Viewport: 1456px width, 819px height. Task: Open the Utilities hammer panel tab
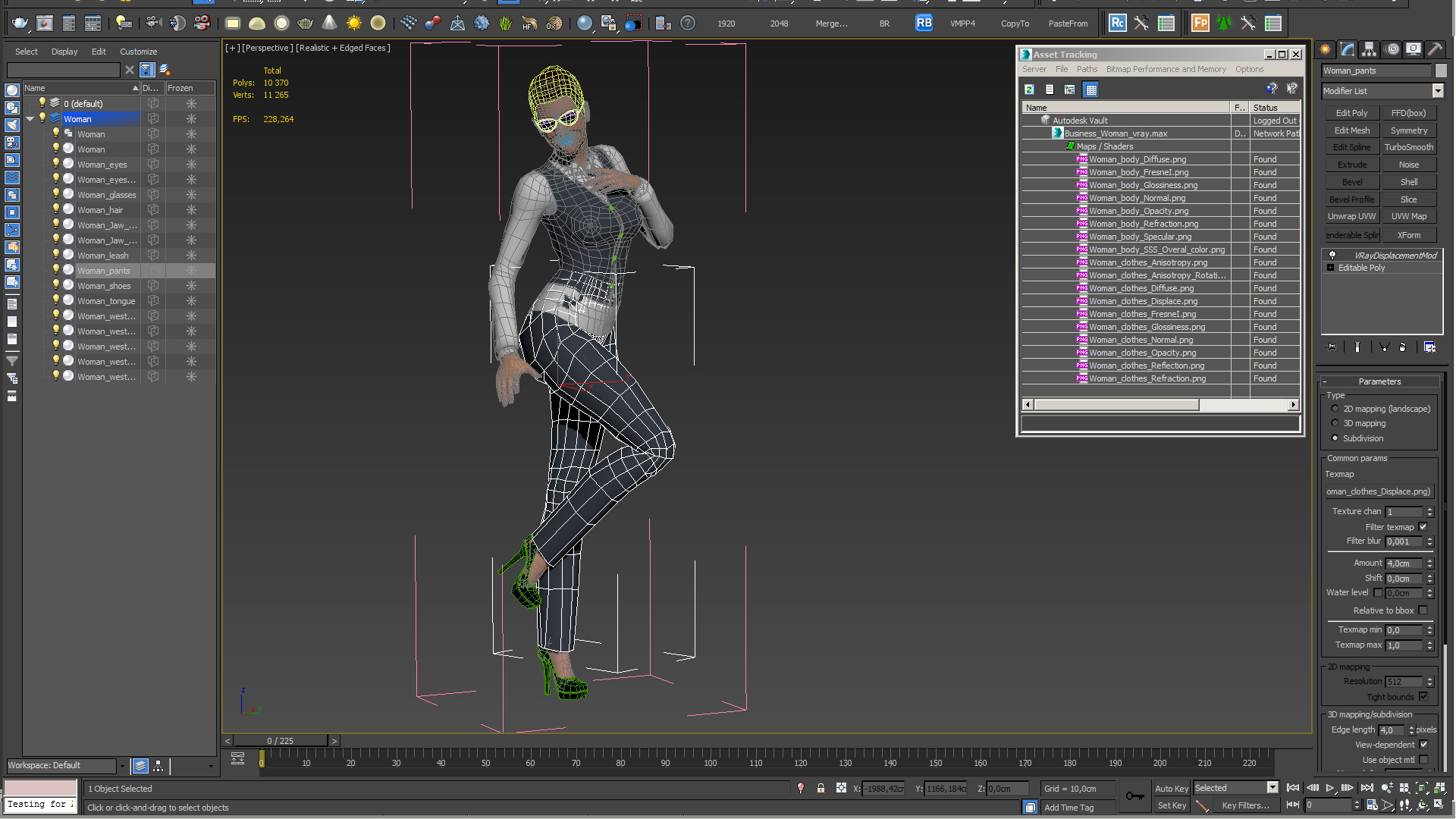[1436, 49]
